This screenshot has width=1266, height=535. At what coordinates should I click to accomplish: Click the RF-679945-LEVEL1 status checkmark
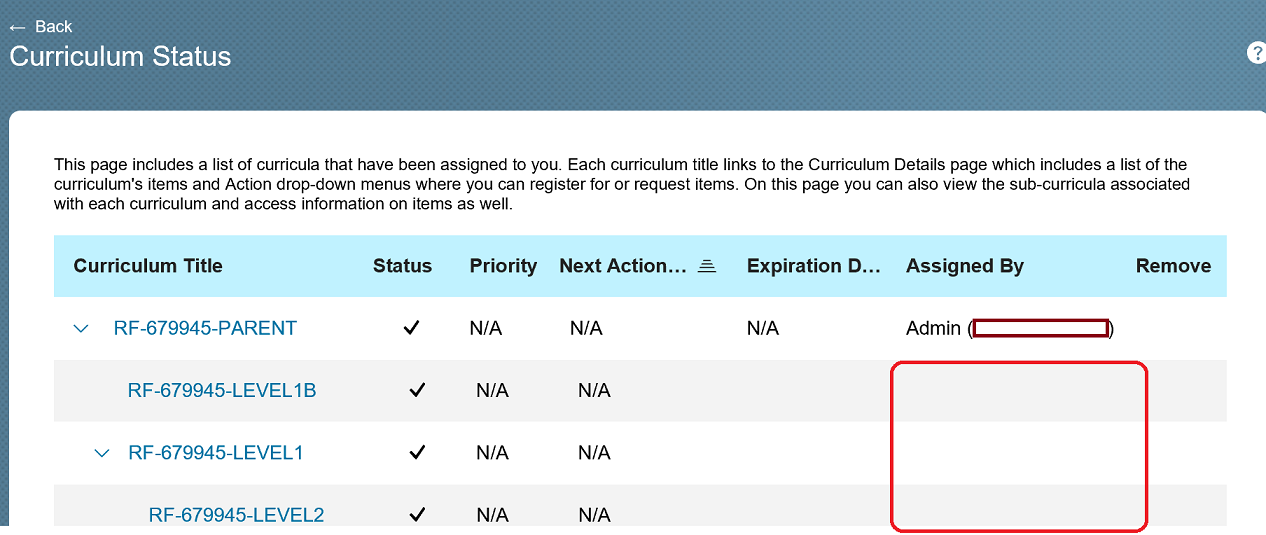(418, 453)
